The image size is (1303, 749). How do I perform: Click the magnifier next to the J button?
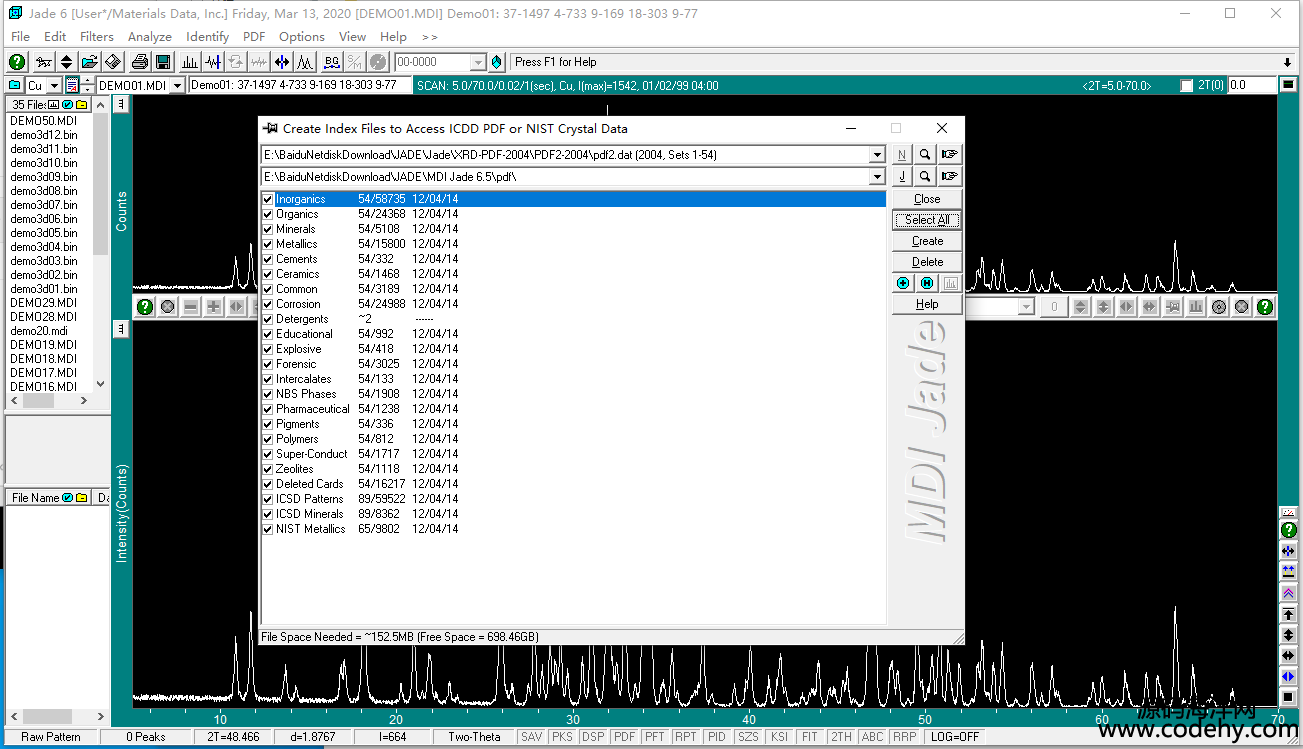pos(926,177)
